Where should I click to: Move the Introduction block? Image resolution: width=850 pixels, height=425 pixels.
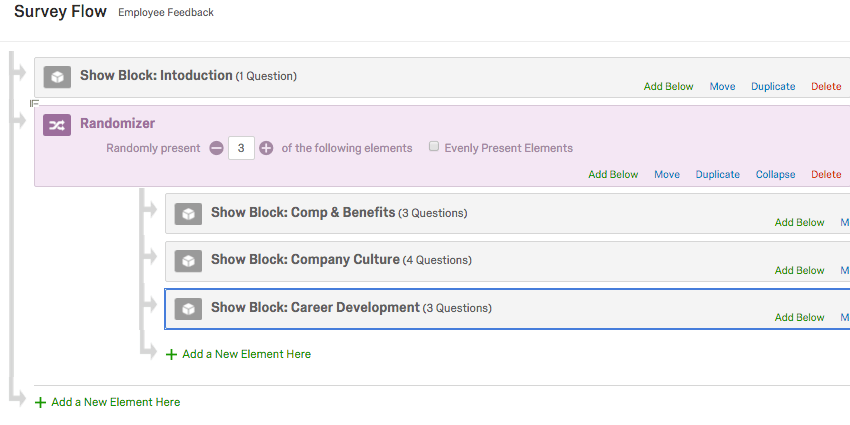point(722,87)
